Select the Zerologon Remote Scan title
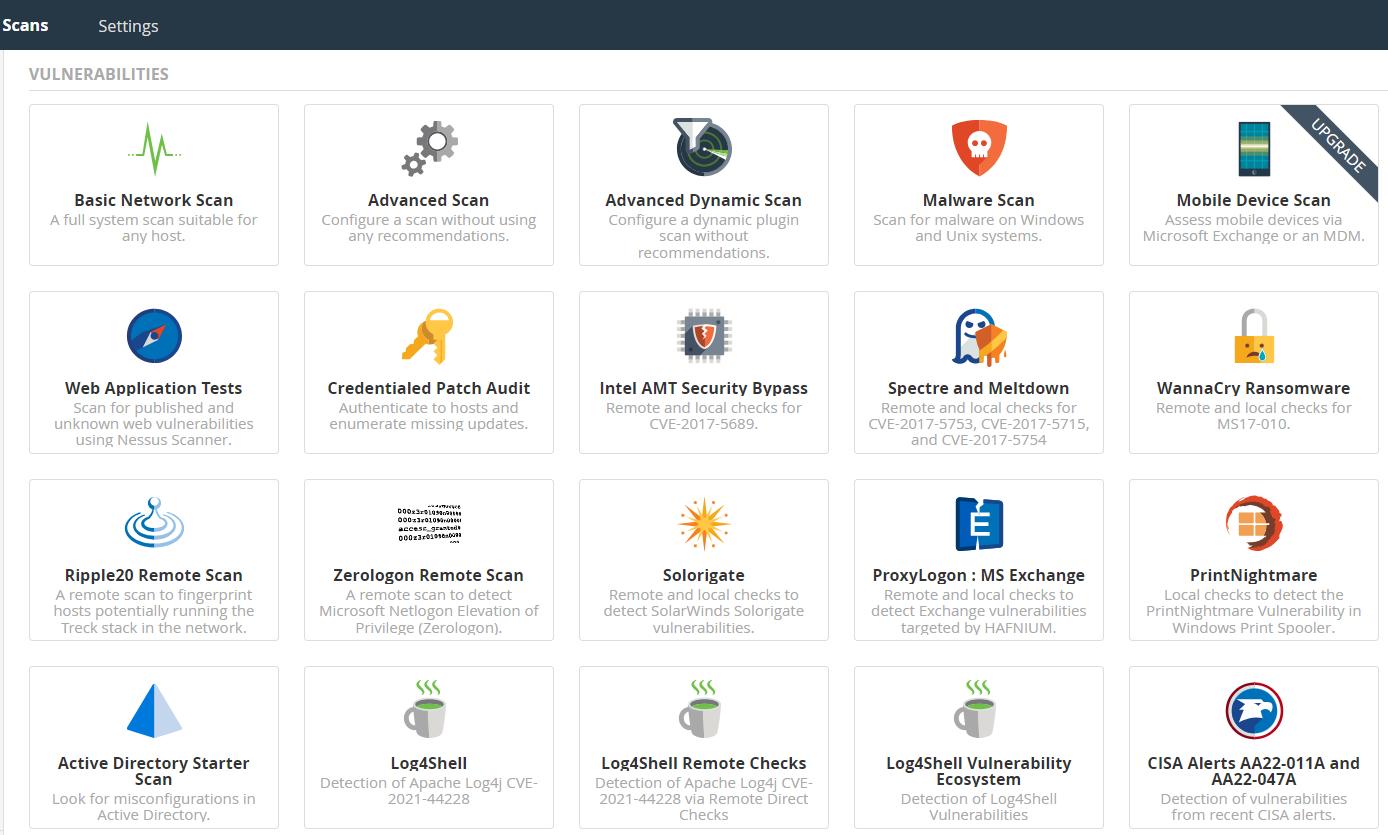The height and width of the screenshot is (835, 1388). (429, 575)
